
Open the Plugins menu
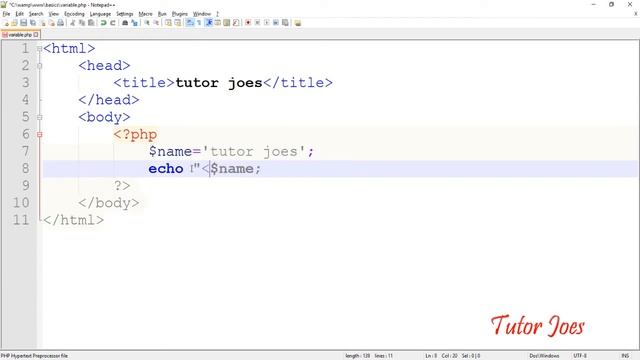(180, 14)
